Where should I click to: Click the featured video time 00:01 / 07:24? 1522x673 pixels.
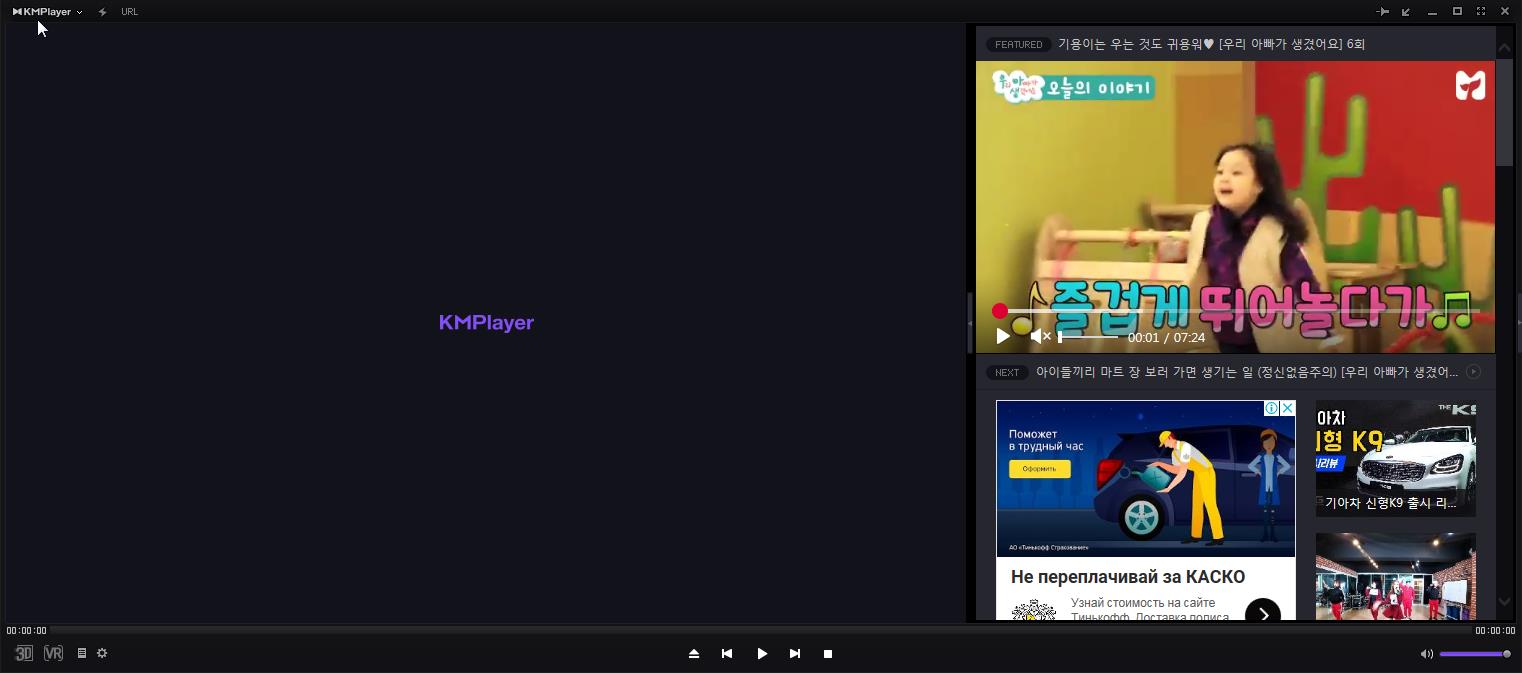point(1166,338)
